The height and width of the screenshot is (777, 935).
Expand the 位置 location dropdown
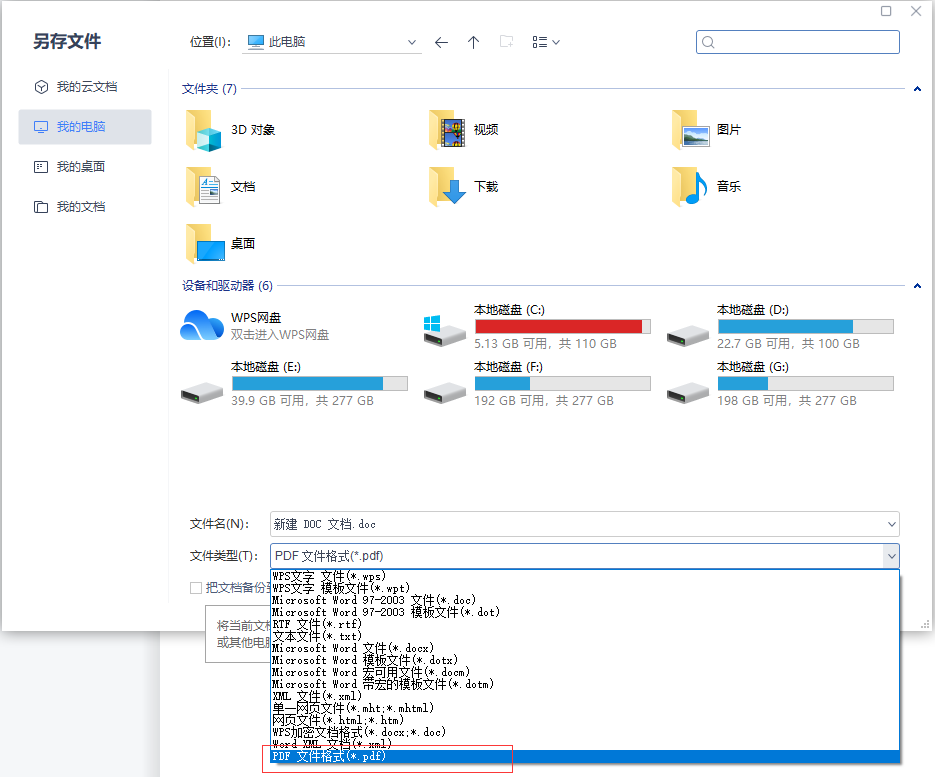pyautogui.click(x=413, y=43)
